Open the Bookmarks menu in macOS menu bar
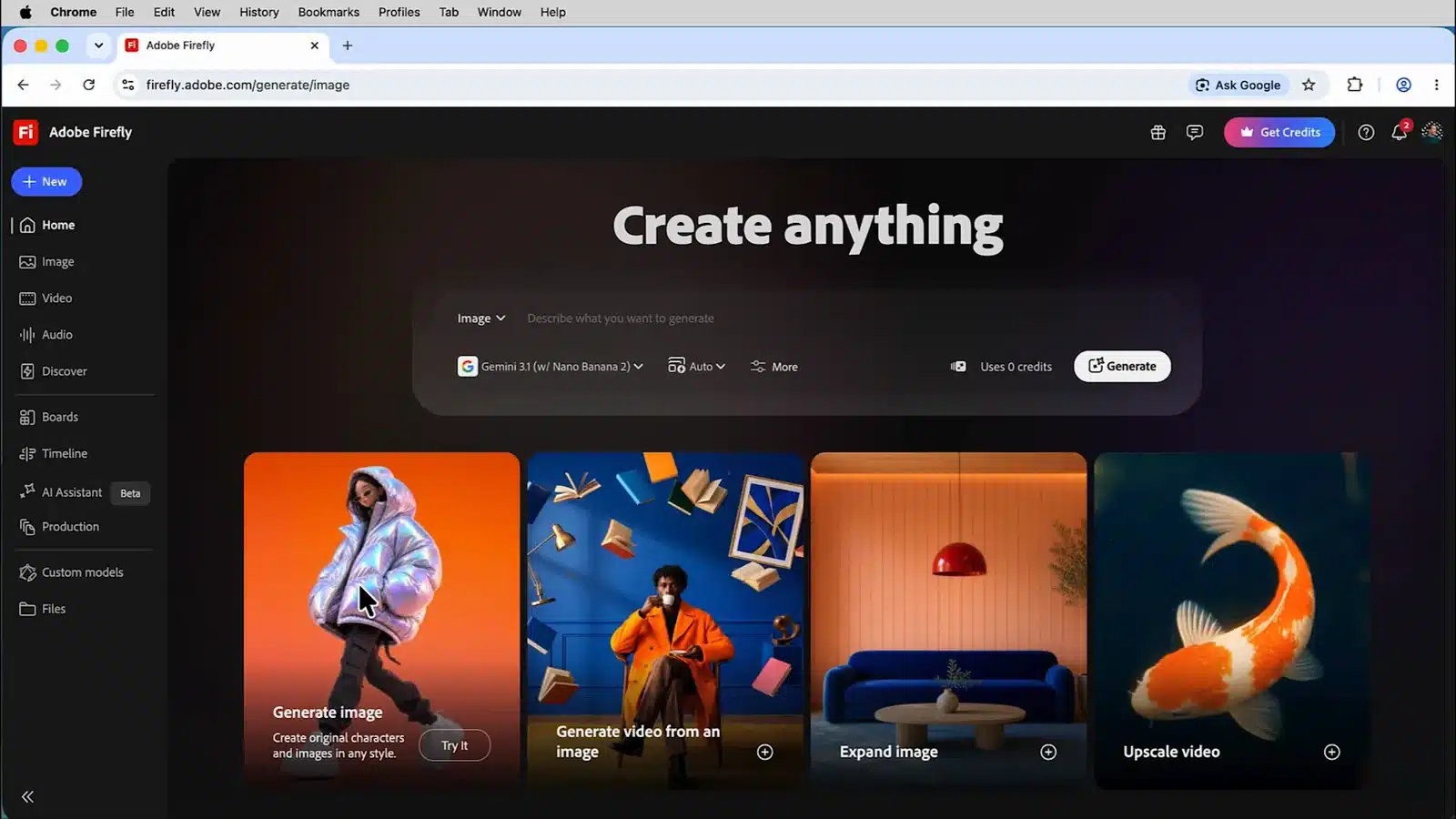The width and height of the screenshot is (1456, 819). [x=329, y=12]
